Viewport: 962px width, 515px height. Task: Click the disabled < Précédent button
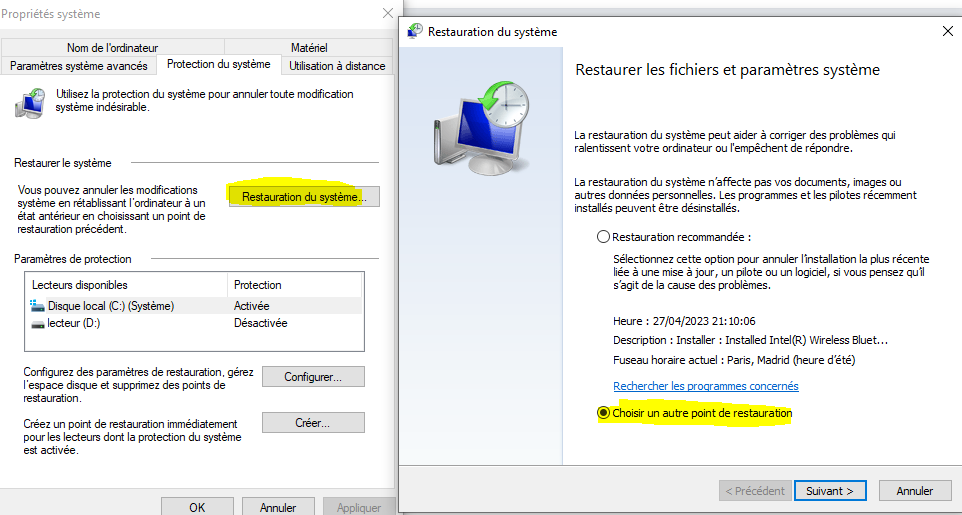[755, 490]
